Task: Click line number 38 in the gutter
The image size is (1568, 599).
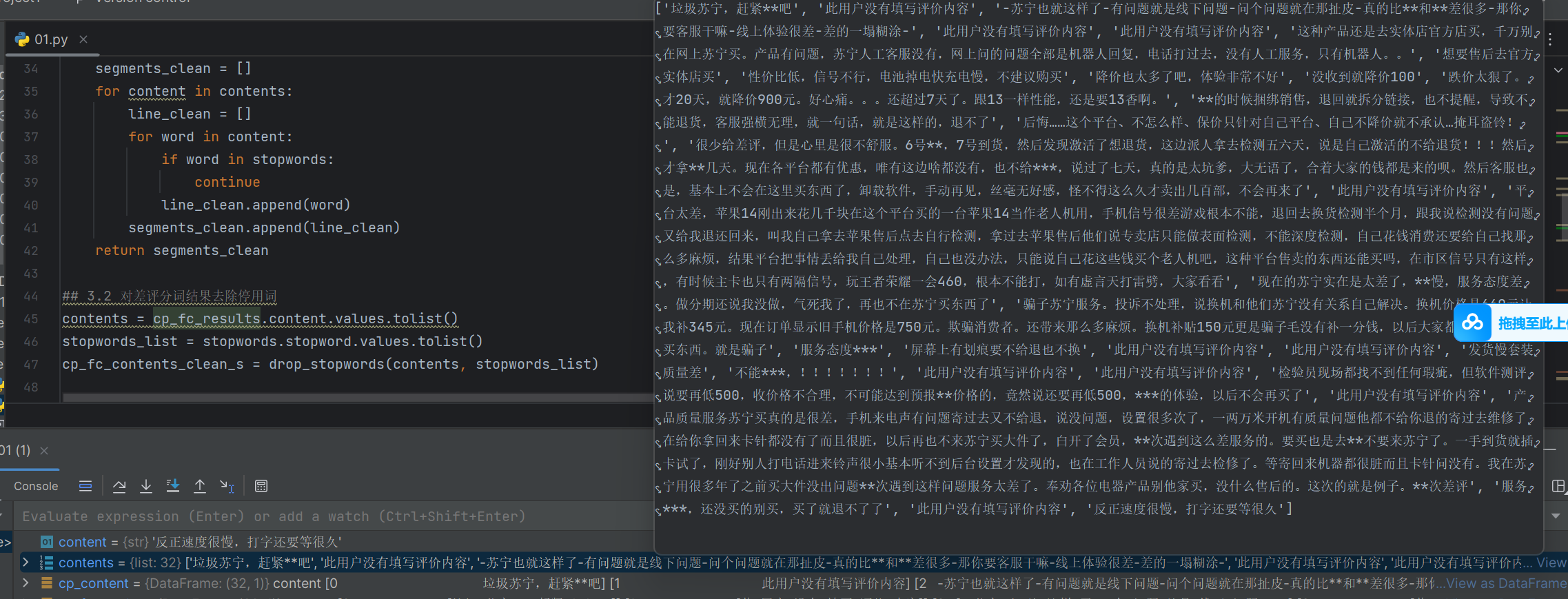Action: point(31,159)
